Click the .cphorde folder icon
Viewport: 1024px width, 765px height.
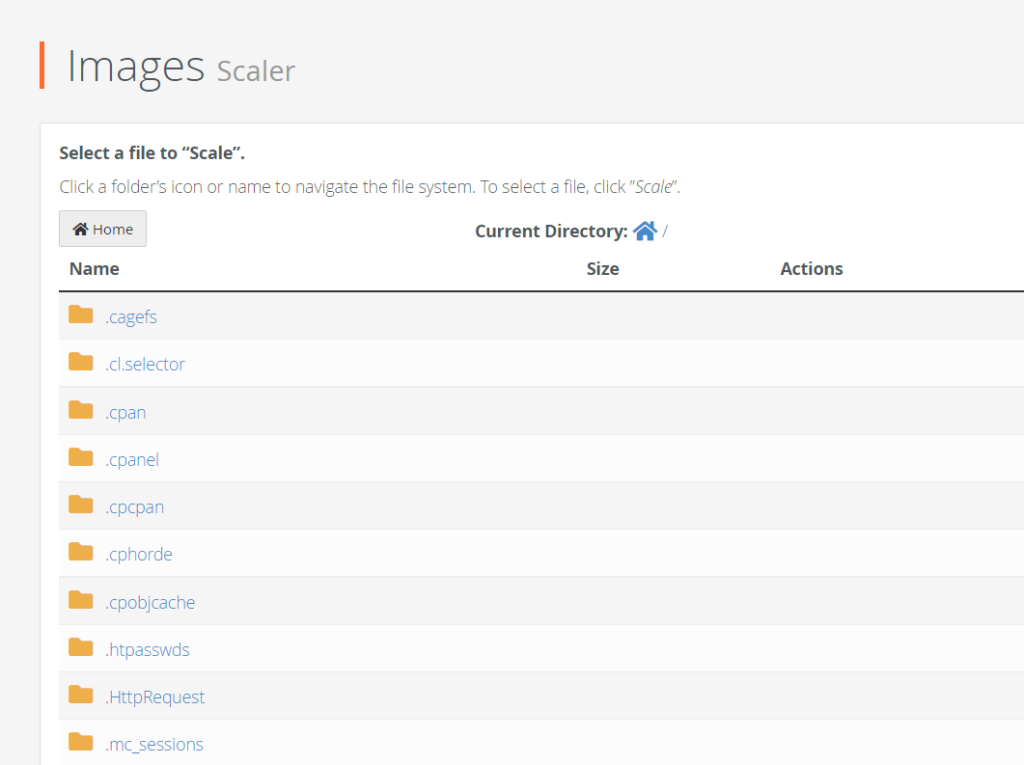click(x=80, y=553)
